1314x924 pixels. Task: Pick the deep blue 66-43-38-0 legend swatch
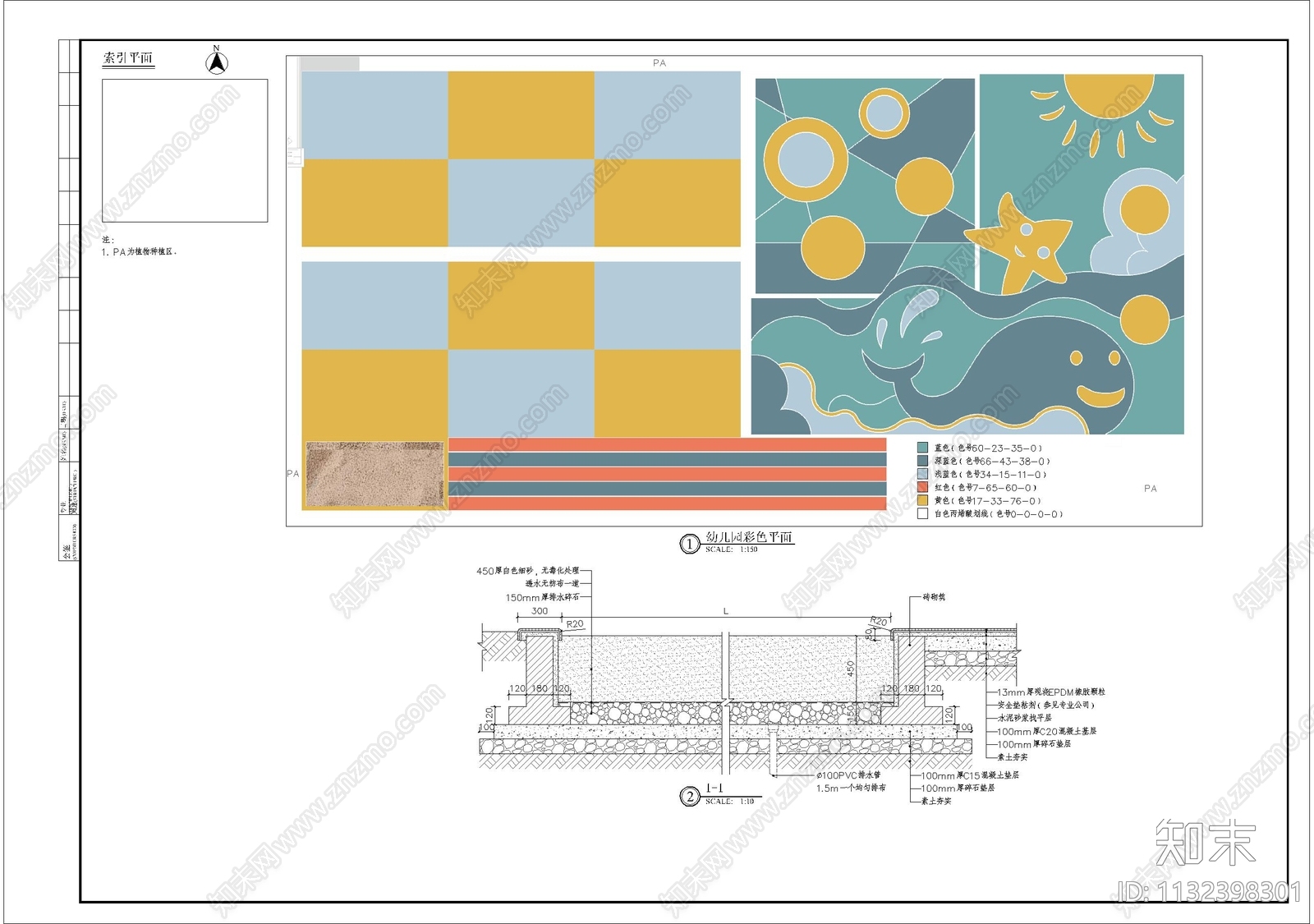[922, 462]
